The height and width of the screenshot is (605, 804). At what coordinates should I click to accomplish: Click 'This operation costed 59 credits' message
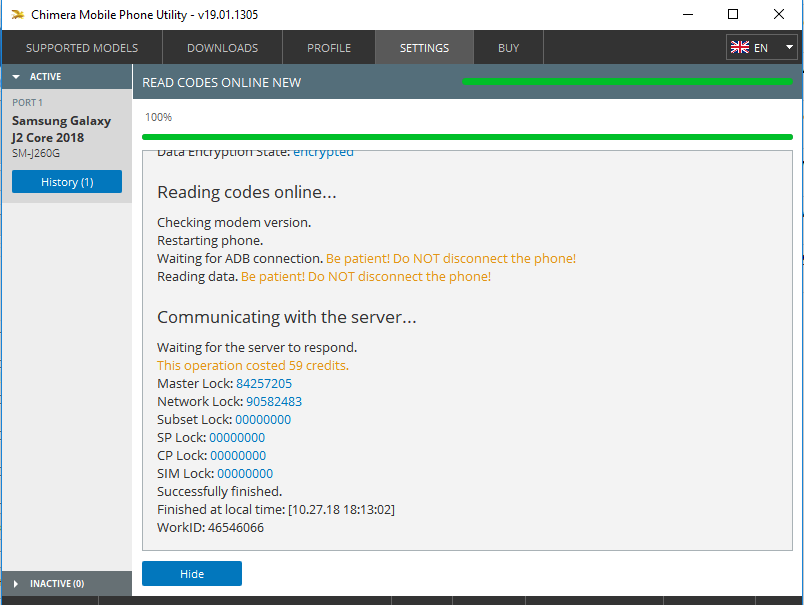pyautogui.click(x=253, y=366)
